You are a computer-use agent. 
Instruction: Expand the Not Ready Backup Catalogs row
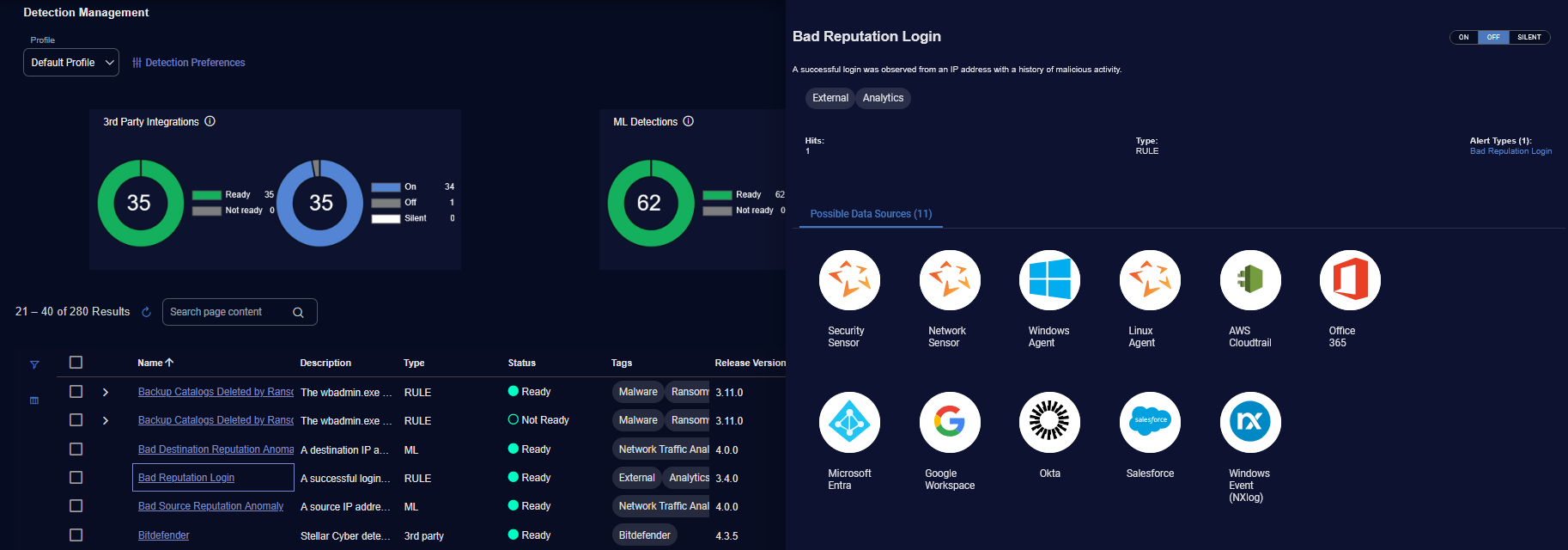[106, 420]
